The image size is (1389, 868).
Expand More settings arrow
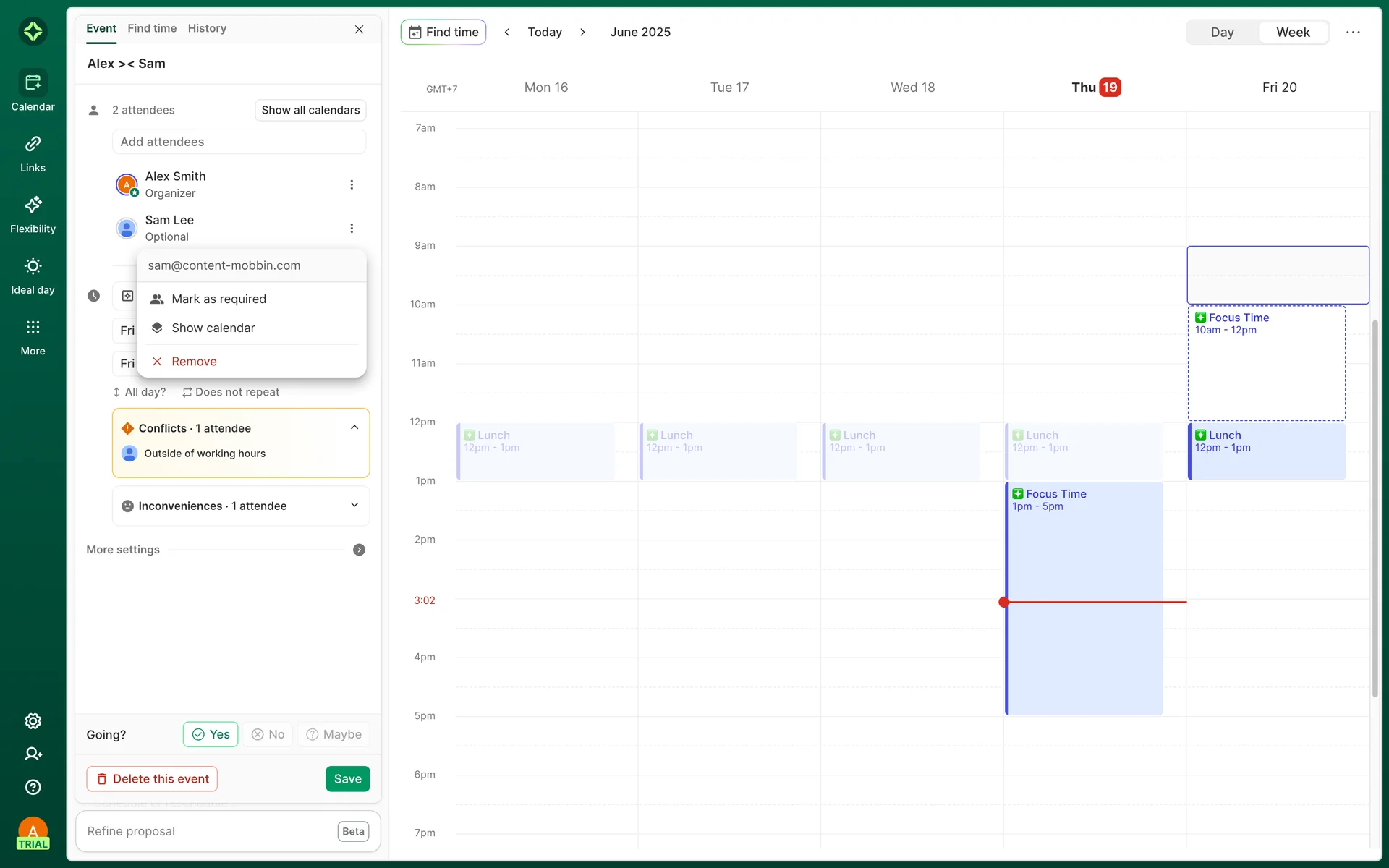(x=359, y=550)
